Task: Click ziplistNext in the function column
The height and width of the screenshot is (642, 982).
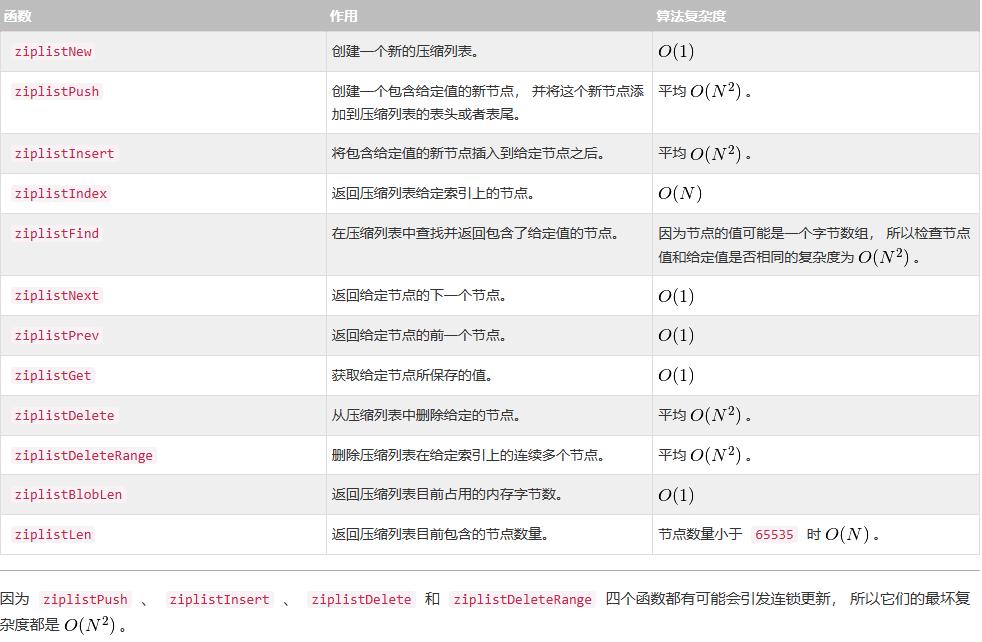Action: [x=56, y=296]
